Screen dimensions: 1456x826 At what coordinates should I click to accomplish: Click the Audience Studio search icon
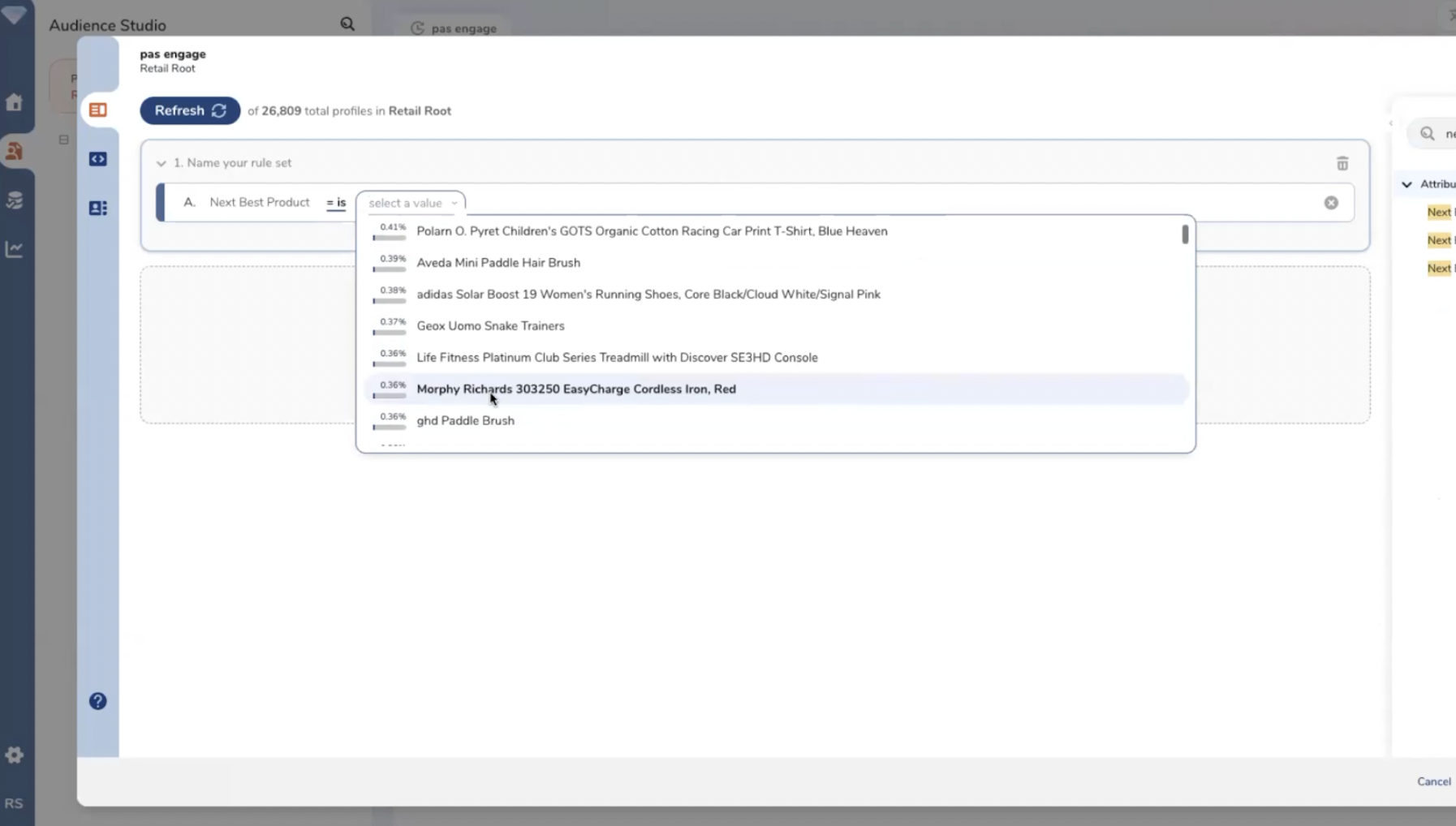(x=347, y=24)
